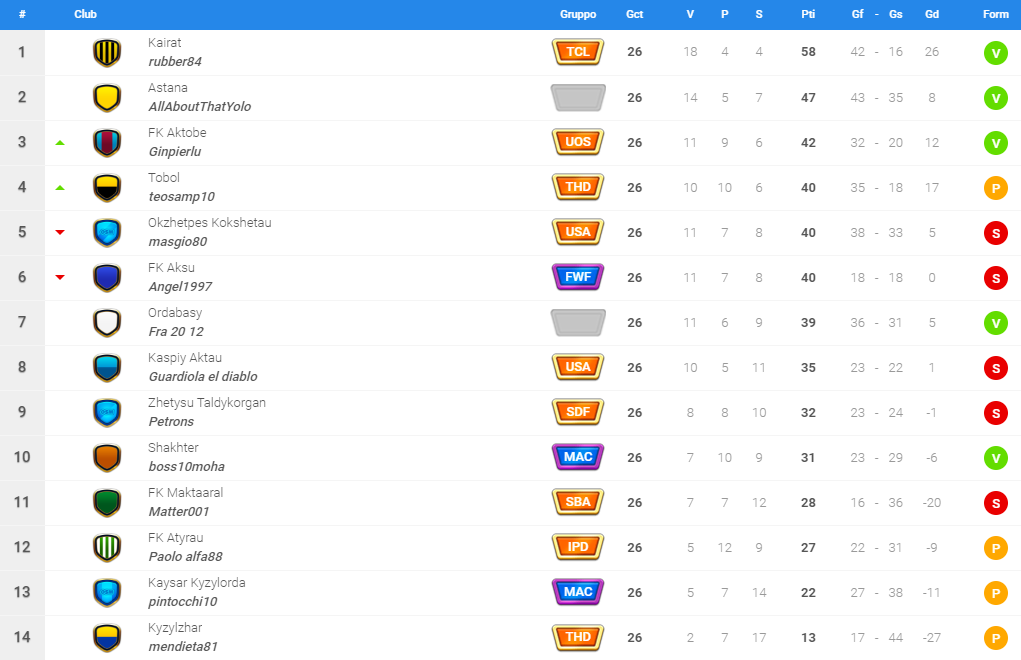The height and width of the screenshot is (660, 1021).
Task: Open manager profile rubber84
Action: 175,62
